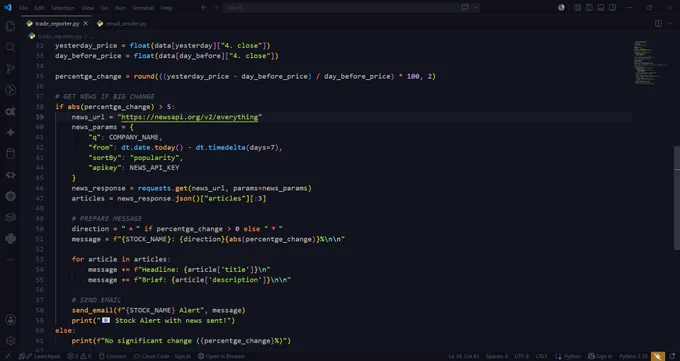Open the Run menu
This screenshot has height=361, width=680.
click(x=120, y=8)
